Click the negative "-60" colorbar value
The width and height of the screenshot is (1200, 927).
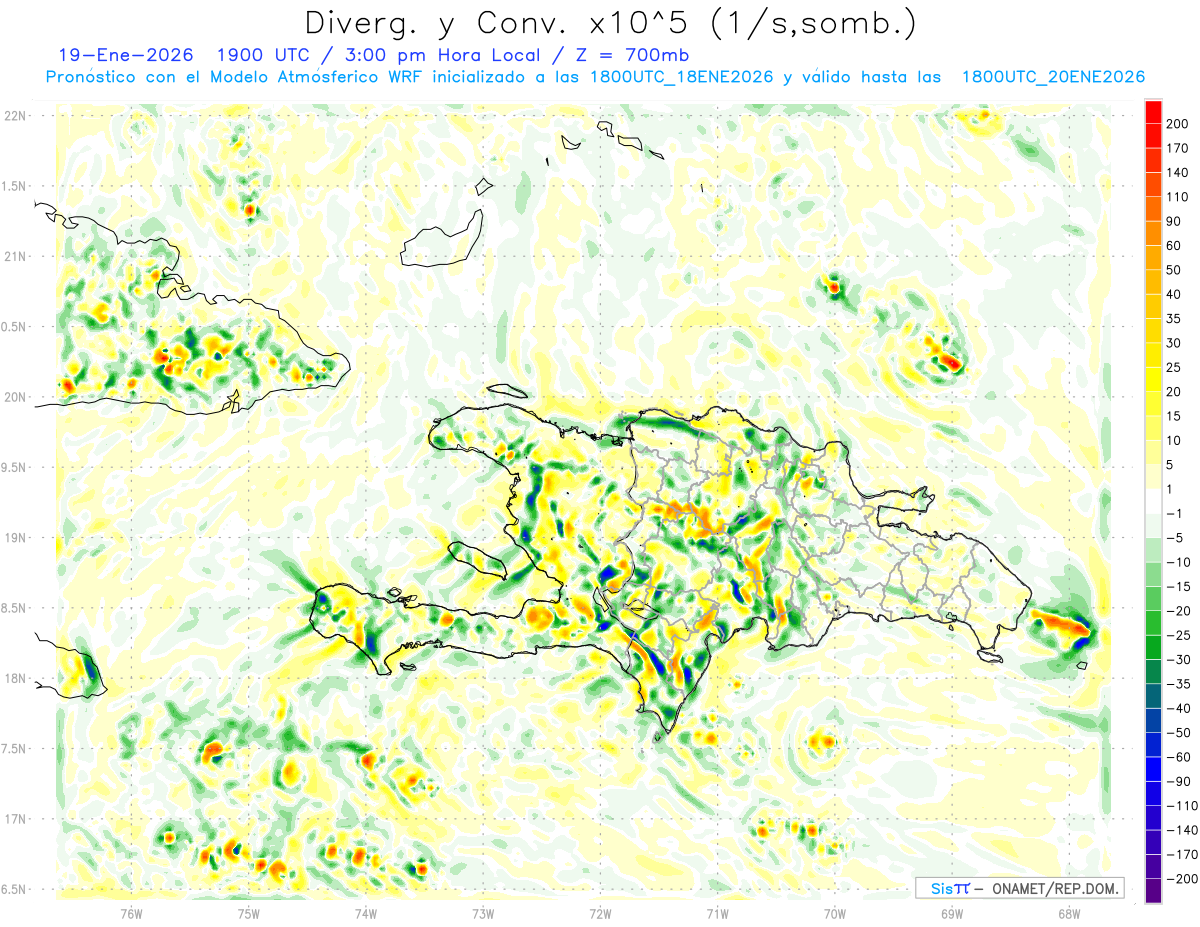tap(1178, 757)
